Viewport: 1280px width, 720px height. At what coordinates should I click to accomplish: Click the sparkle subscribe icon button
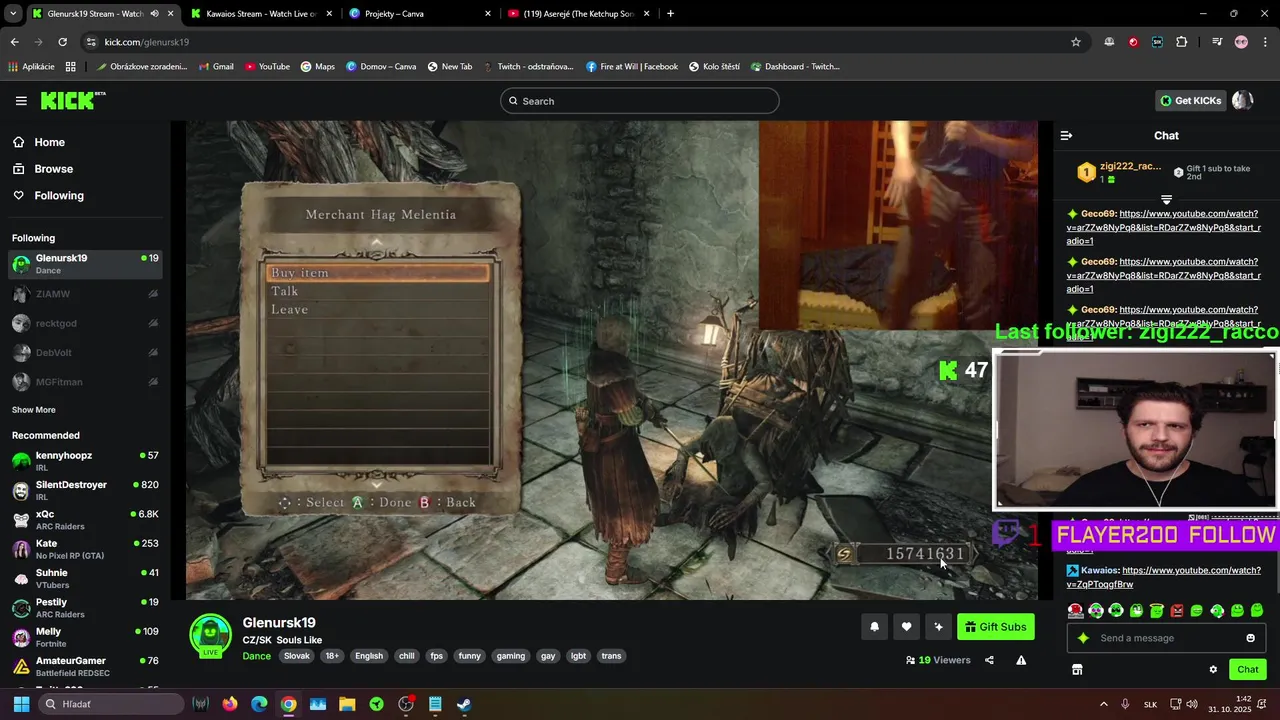tap(938, 627)
